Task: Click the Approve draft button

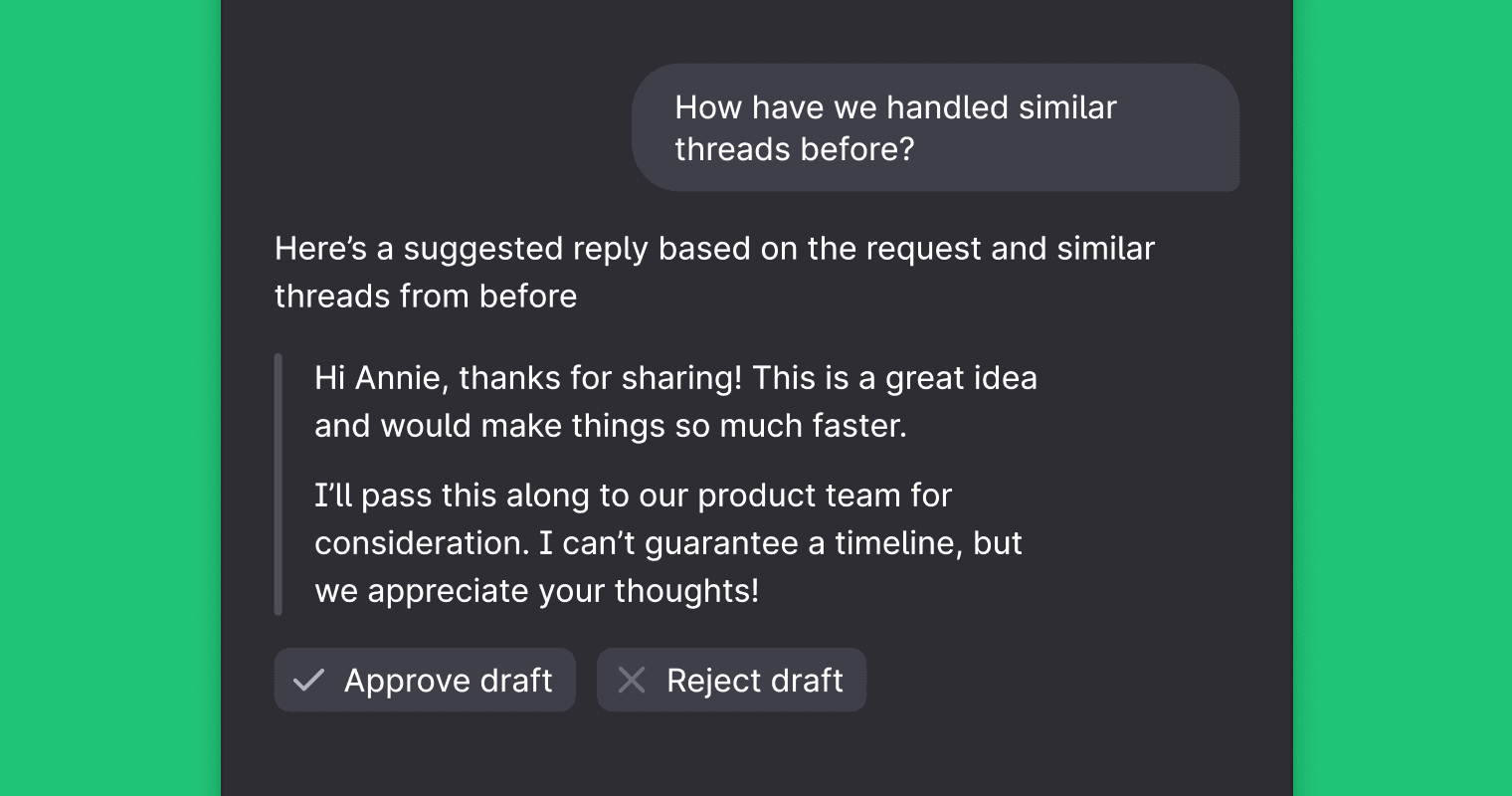Action: (x=425, y=681)
